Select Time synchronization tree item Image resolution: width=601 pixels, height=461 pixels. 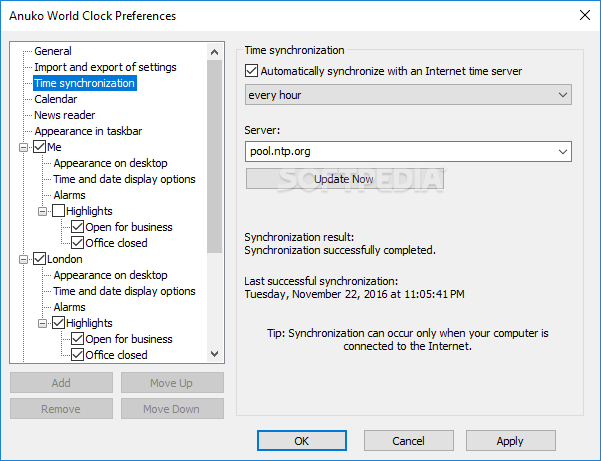point(85,83)
